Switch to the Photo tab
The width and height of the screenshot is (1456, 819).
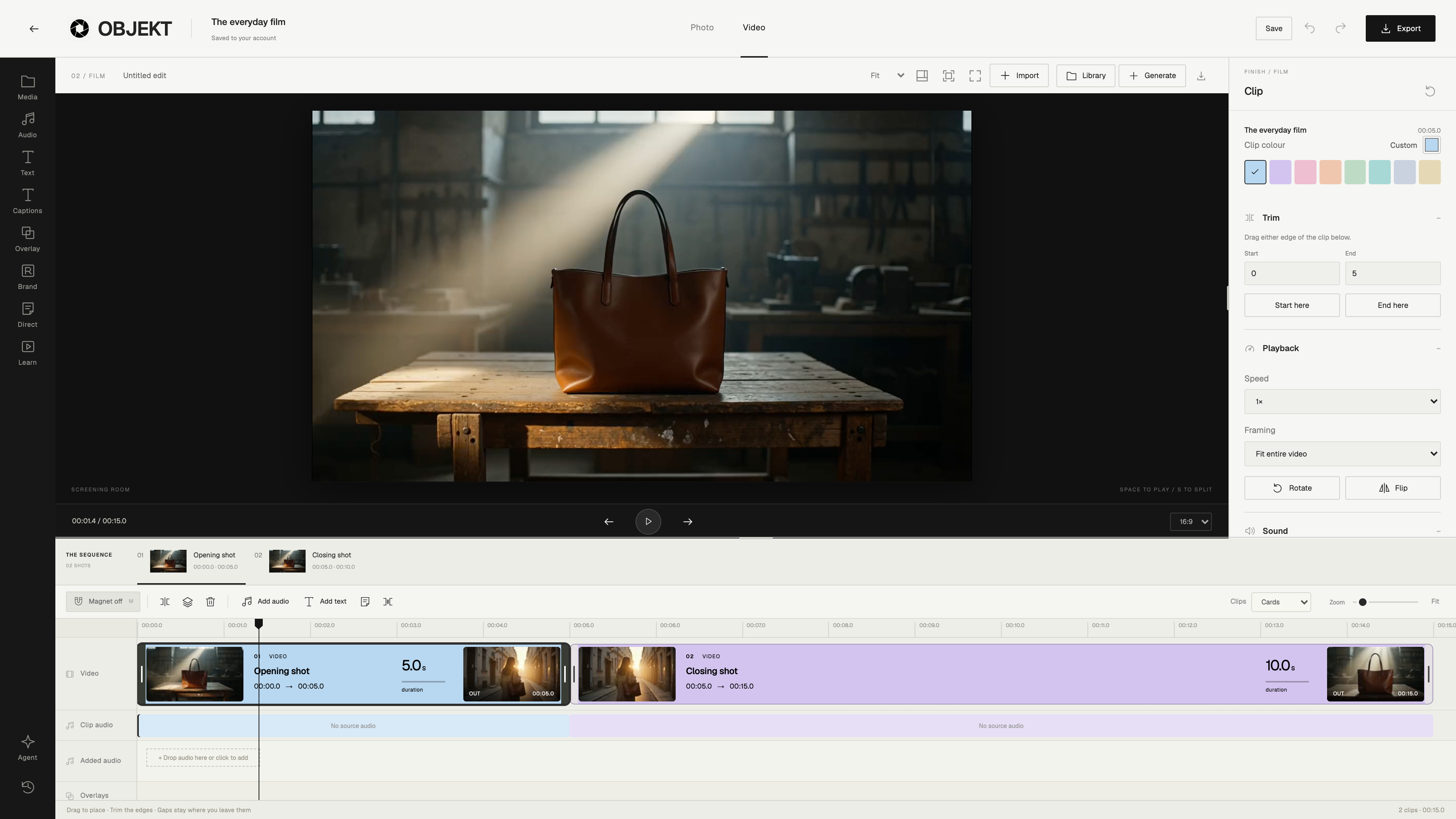tap(701, 28)
